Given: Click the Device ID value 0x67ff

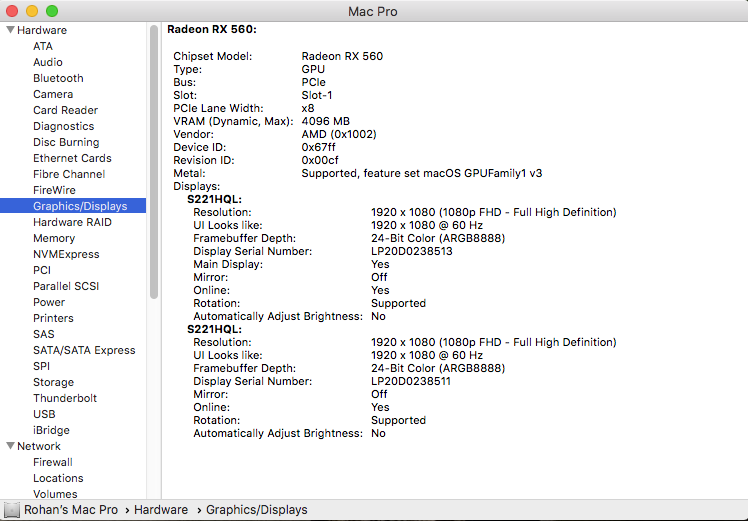Looking at the screenshot, I should (x=318, y=147).
